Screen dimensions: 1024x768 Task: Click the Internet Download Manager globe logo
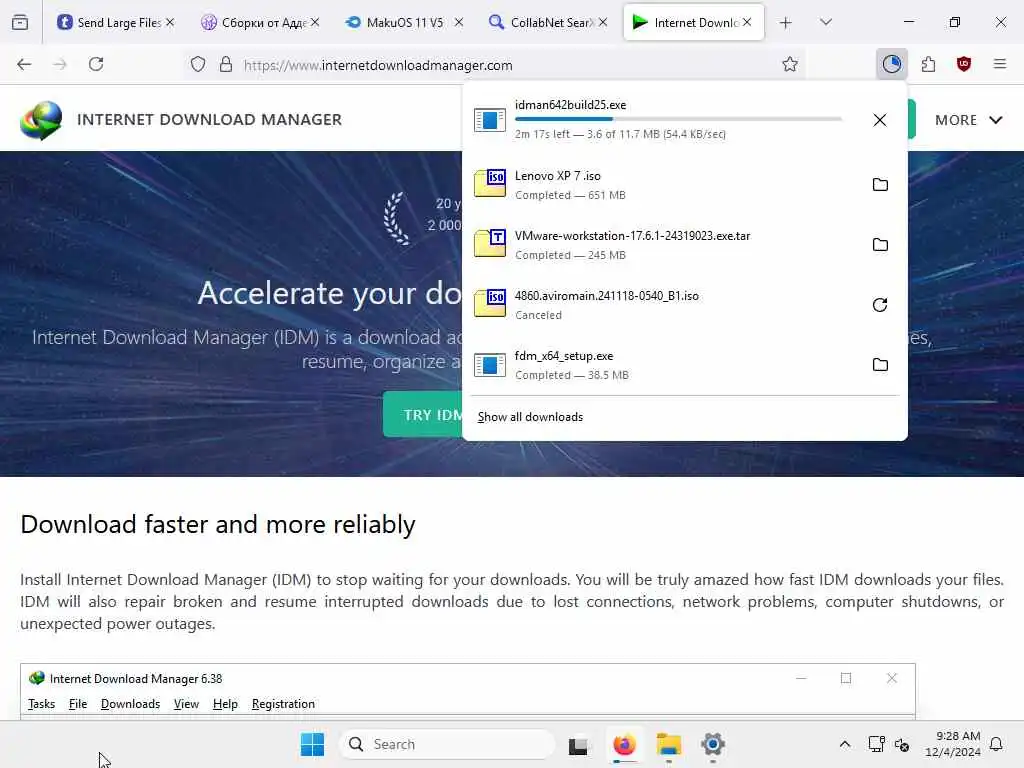click(41, 120)
